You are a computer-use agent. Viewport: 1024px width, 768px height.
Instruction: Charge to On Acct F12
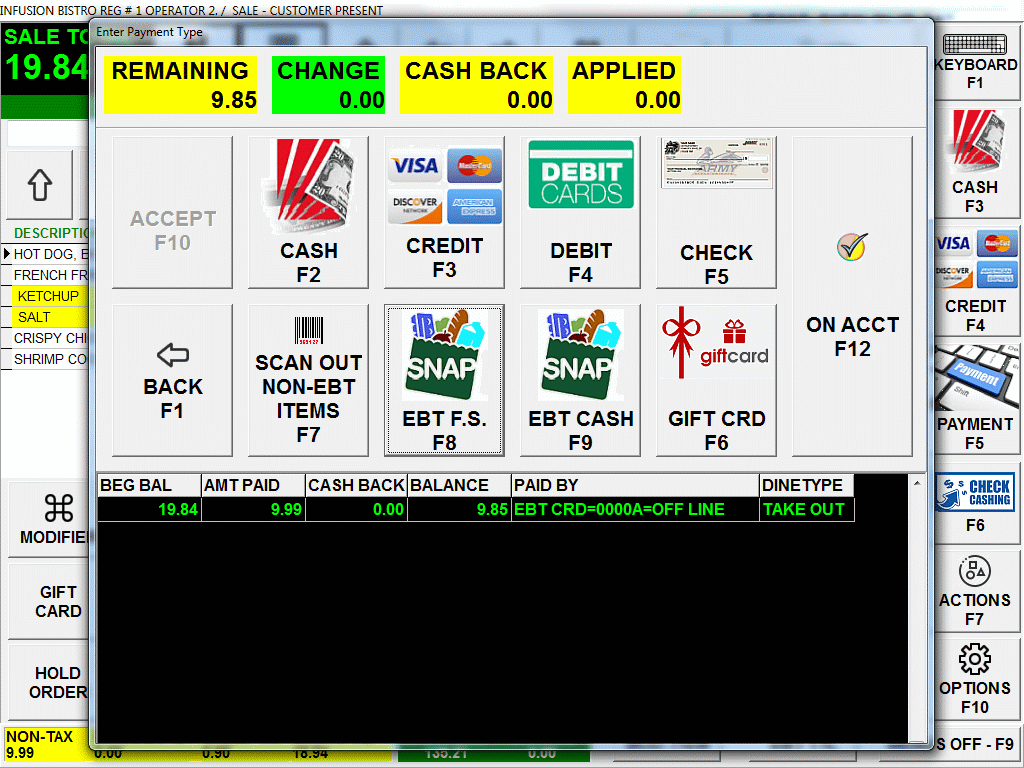852,296
